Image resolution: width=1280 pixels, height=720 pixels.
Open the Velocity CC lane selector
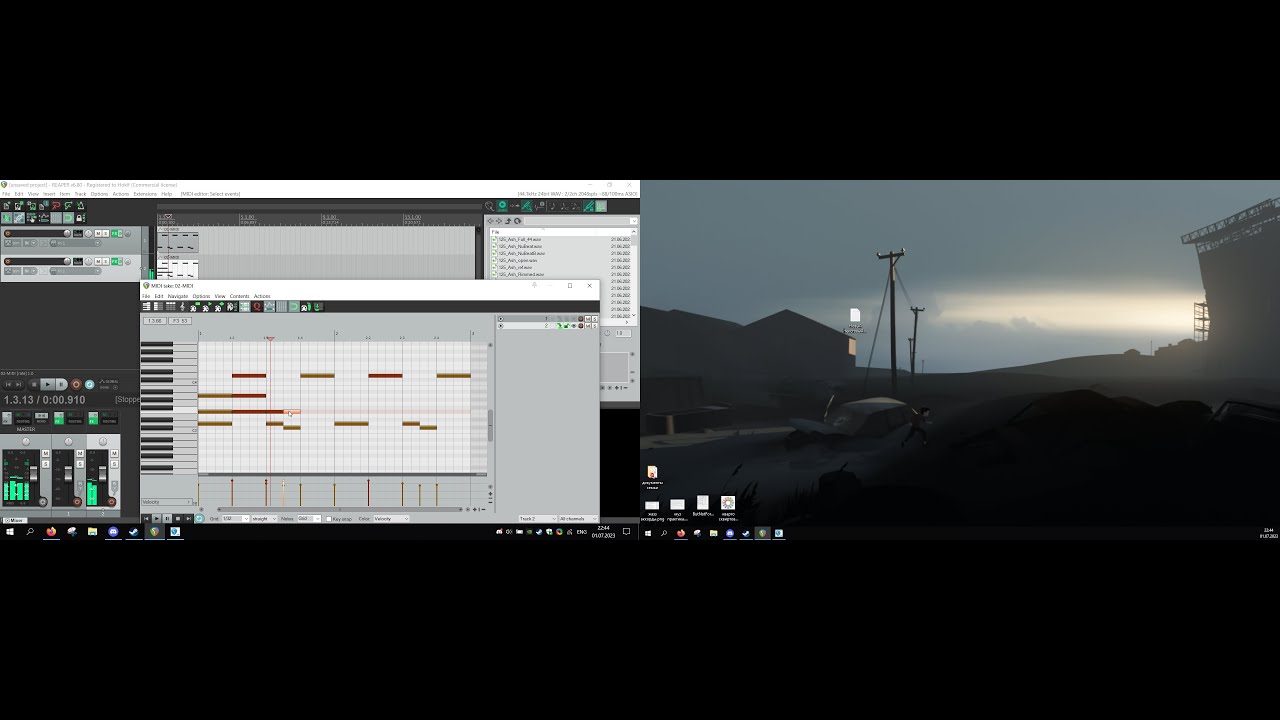[166, 502]
